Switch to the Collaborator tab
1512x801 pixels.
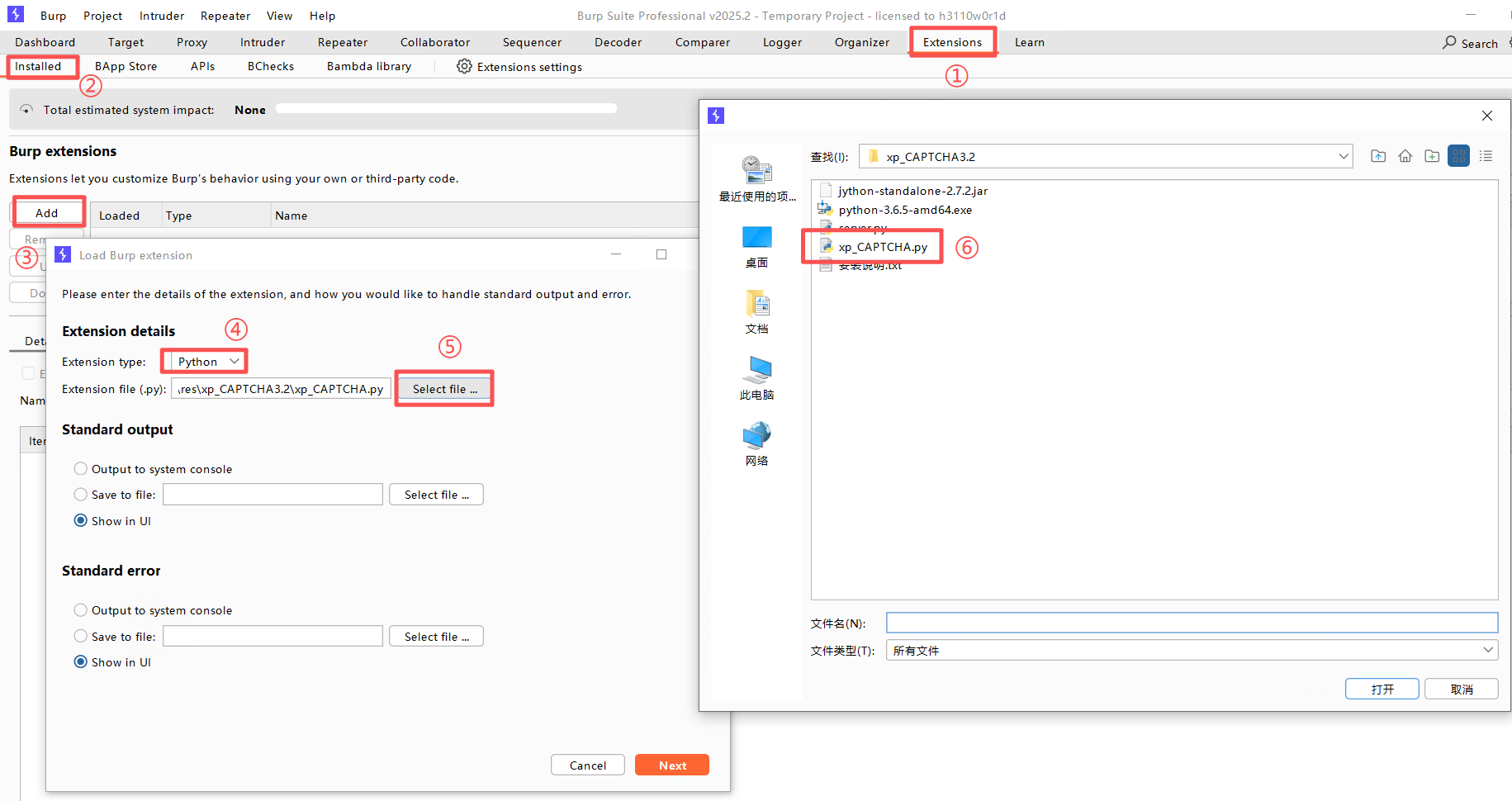tap(435, 42)
